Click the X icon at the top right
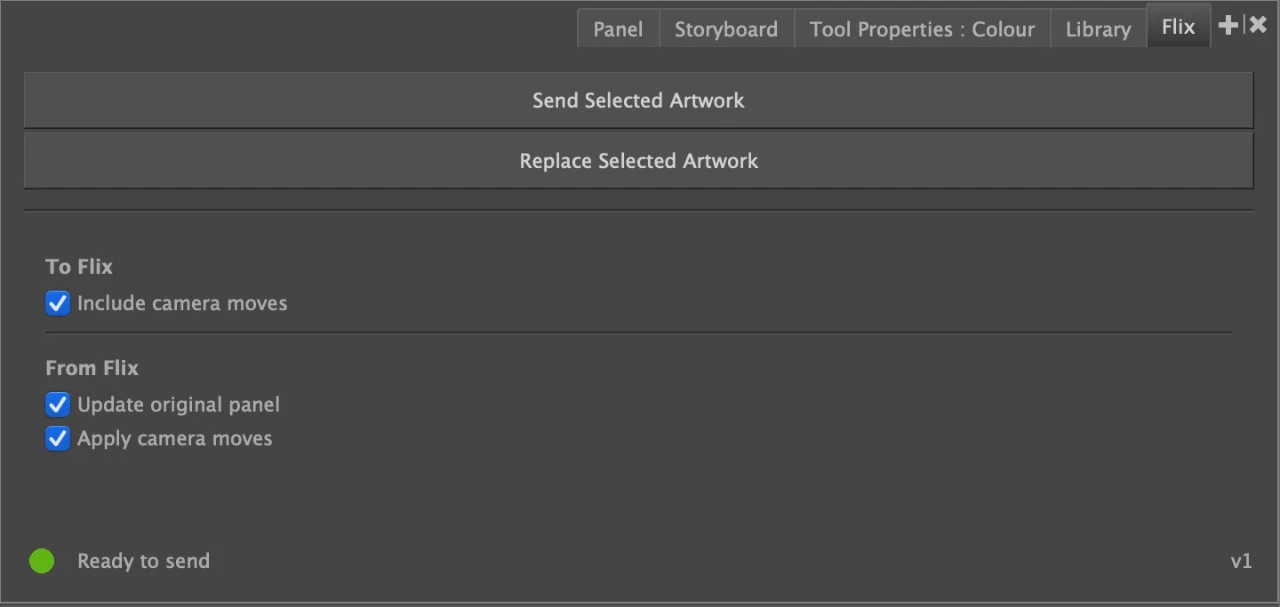Screen dimensions: 1280x607 pos(1257,25)
